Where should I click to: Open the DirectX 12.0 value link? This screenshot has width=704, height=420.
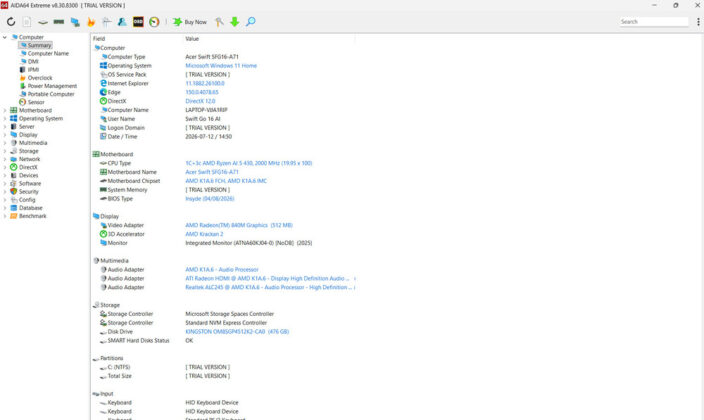[200, 101]
